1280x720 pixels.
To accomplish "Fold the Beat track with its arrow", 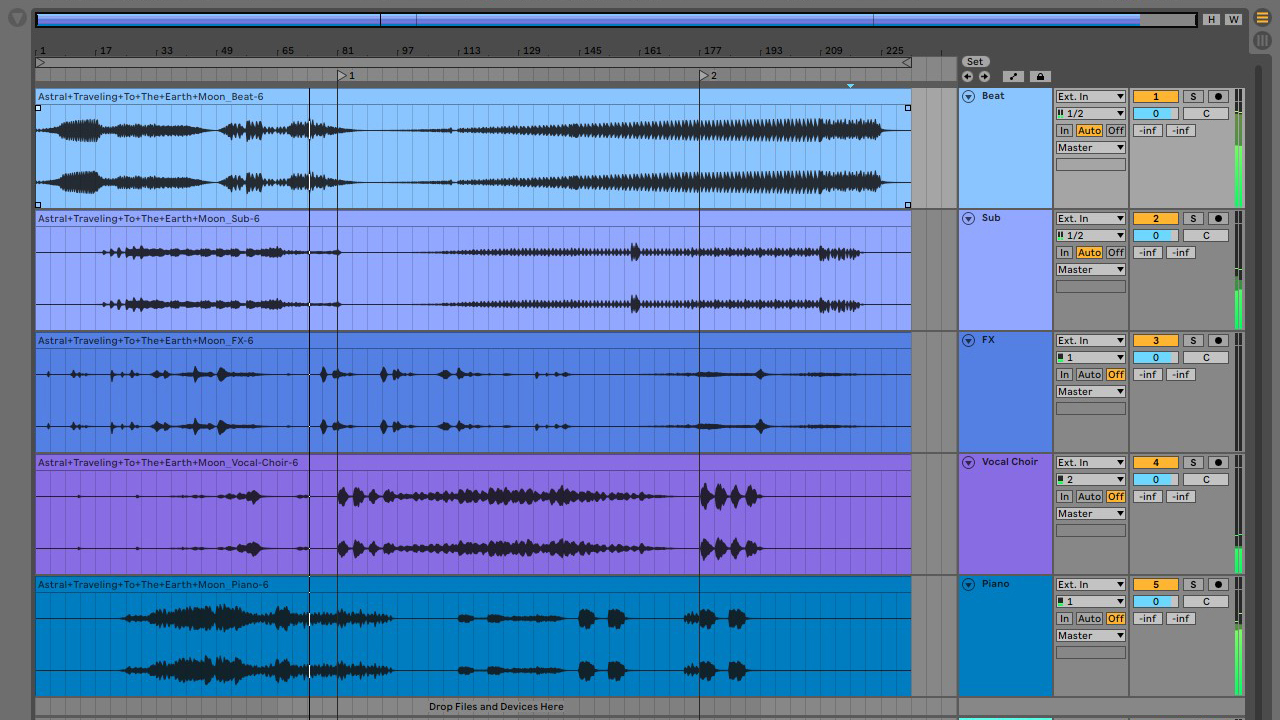I will pos(968,97).
